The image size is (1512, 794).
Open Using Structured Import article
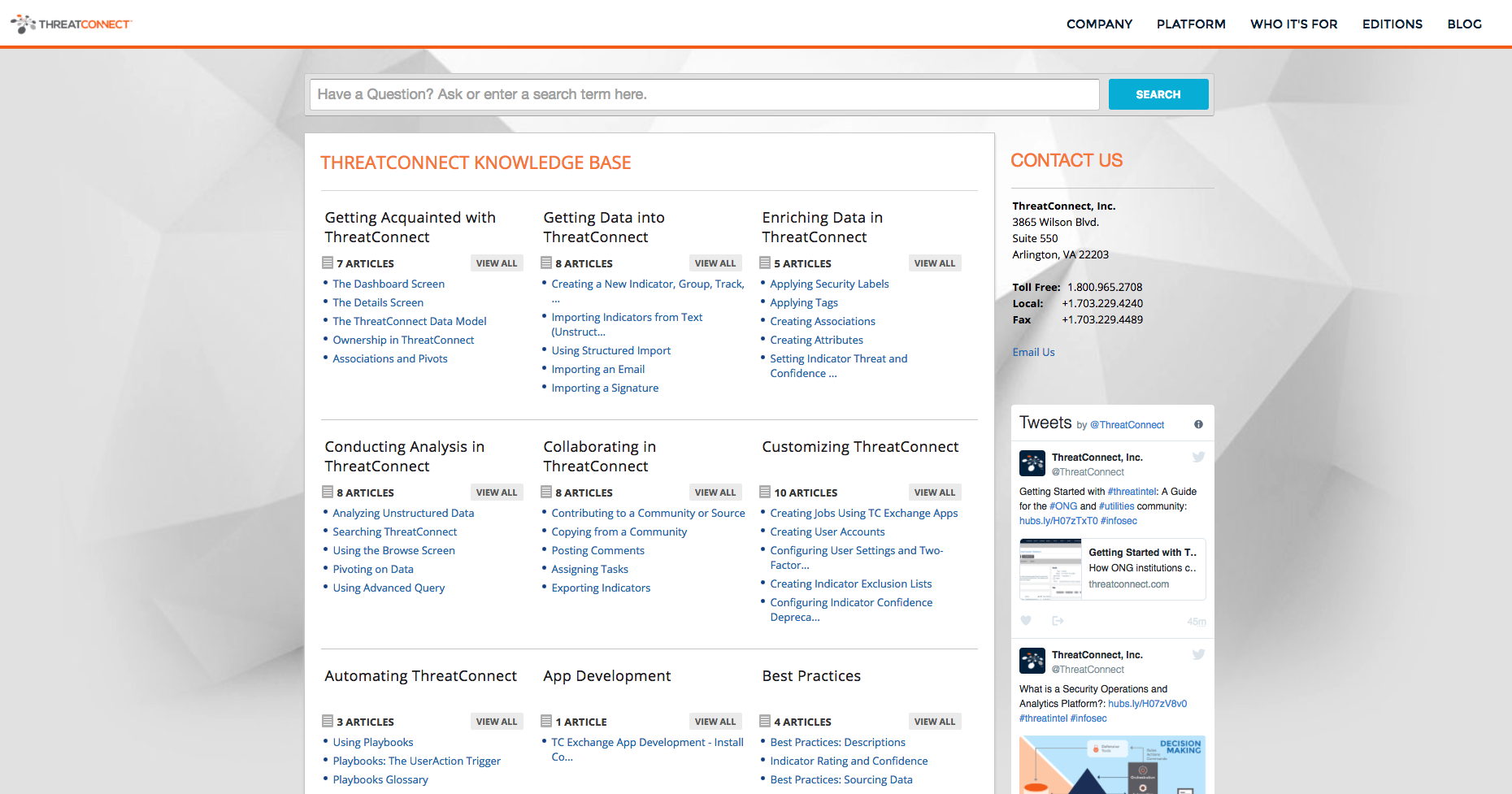(611, 350)
